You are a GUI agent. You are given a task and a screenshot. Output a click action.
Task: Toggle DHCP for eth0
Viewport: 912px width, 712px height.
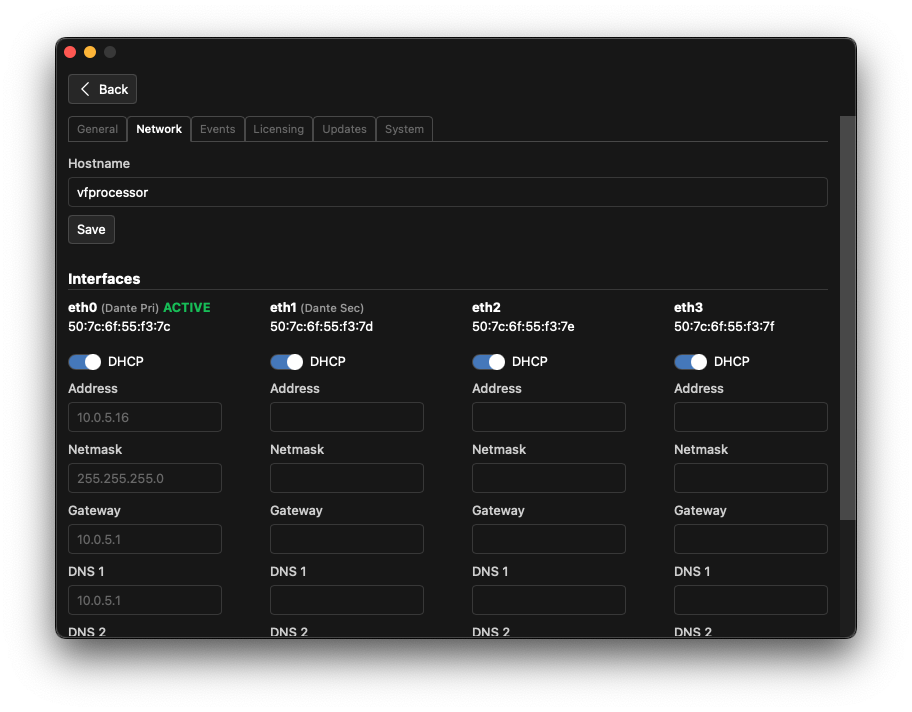[85, 362]
